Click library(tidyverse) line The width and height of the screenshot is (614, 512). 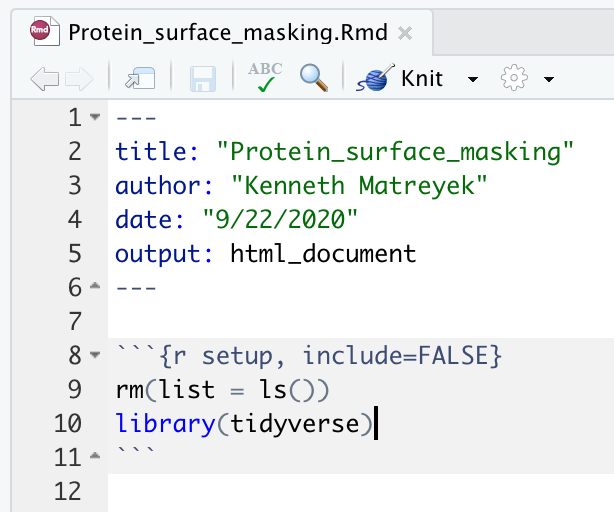coord(244,424)
